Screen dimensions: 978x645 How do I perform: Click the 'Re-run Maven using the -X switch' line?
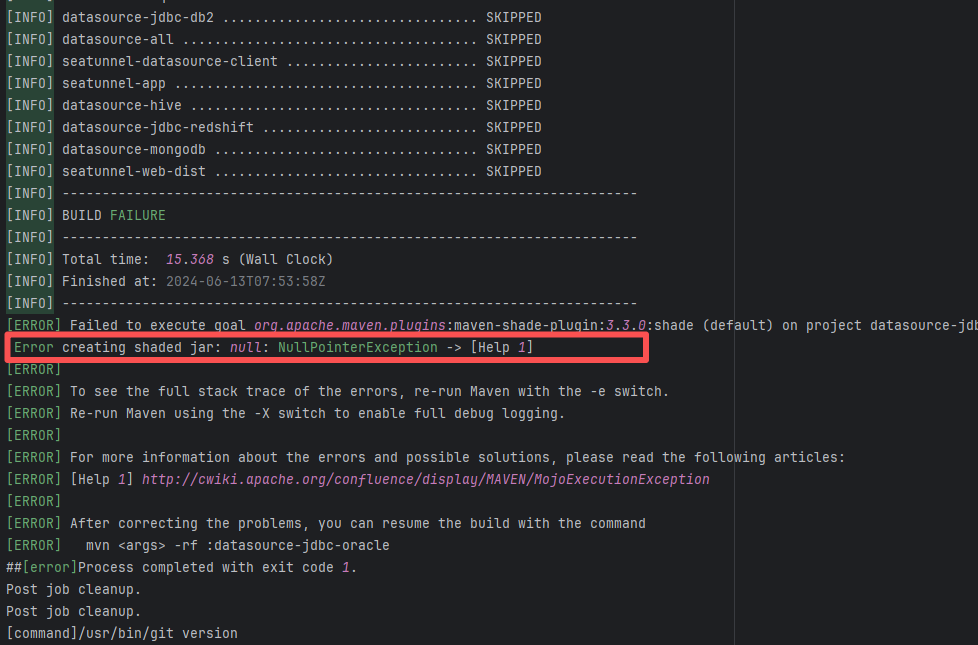click(317, 413)
